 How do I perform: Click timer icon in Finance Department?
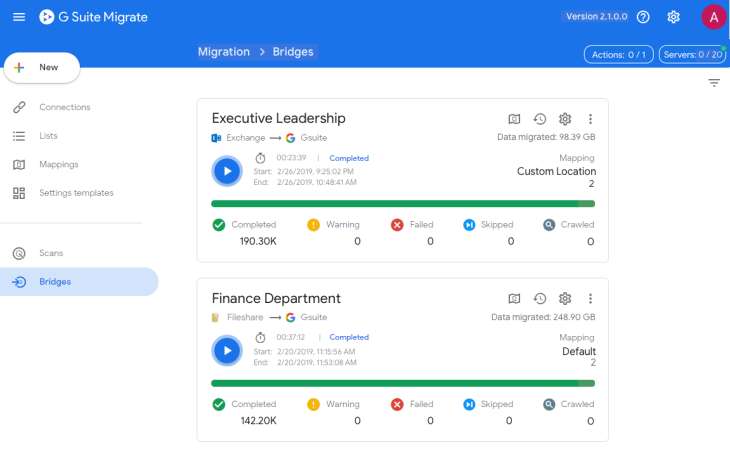[260, 337]
